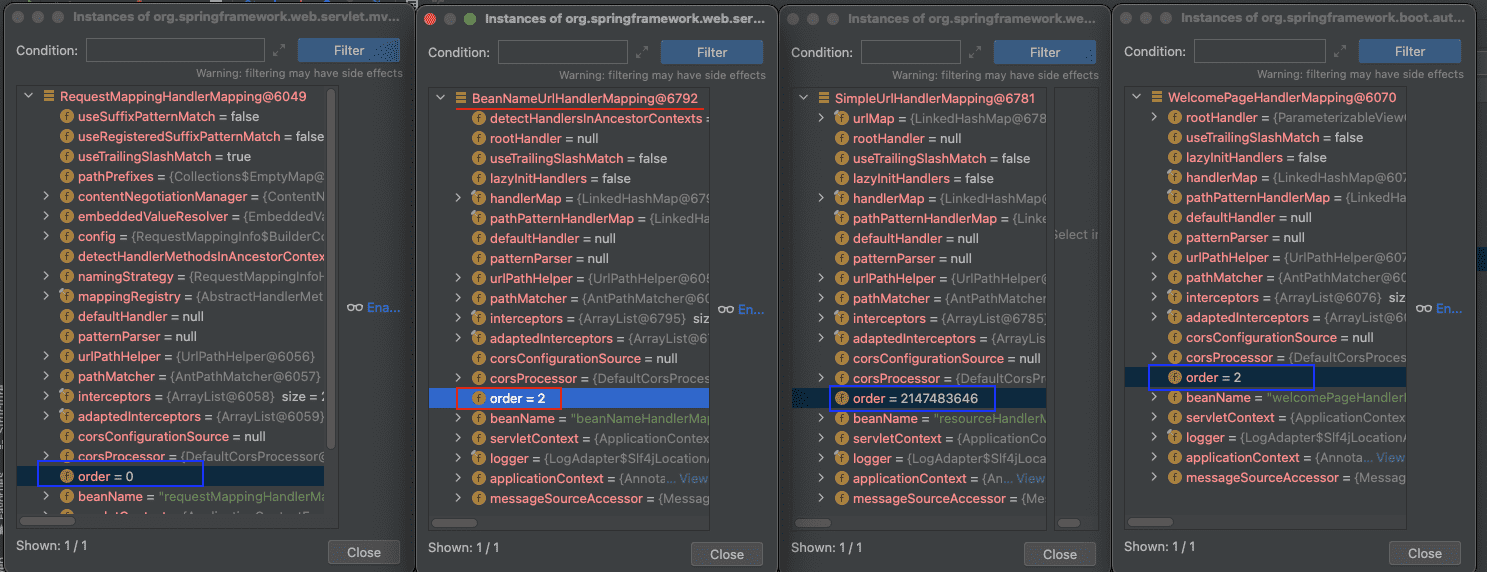This screenshot has height=572, width=1487.
Task: Click class icon beside SimpleUrlHandlerMapping@6781
Action: pos(824,98)
